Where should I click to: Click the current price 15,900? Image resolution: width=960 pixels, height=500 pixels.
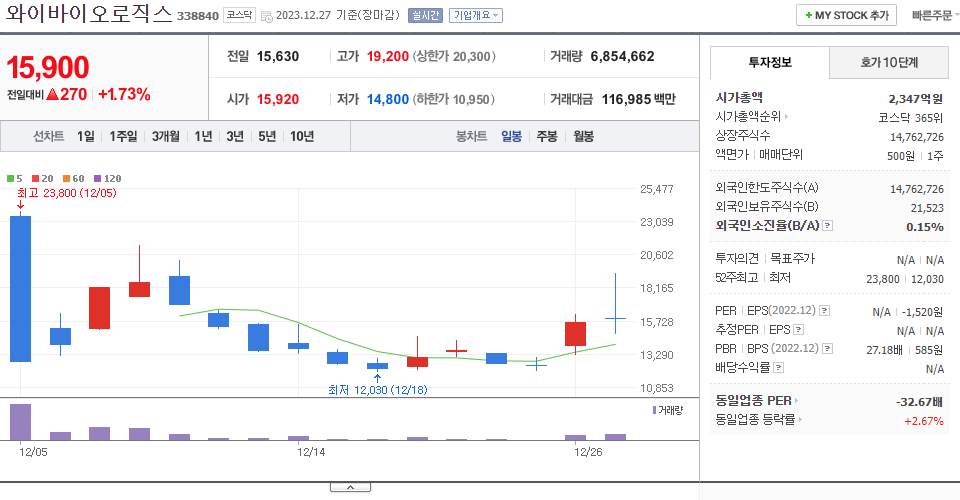pyautogui.click(x=48, y=67)
